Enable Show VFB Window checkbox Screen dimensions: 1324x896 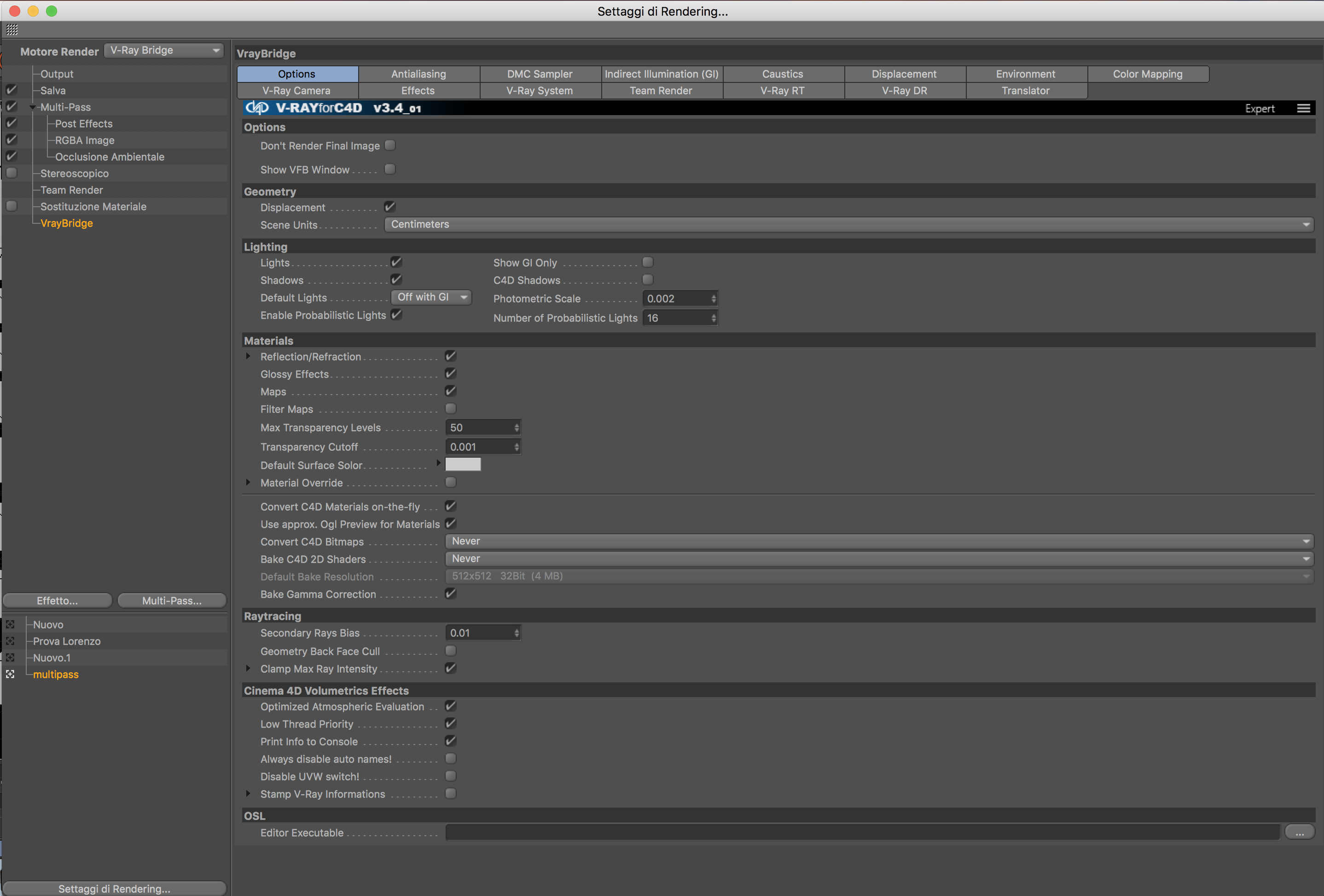pos(389,169)
